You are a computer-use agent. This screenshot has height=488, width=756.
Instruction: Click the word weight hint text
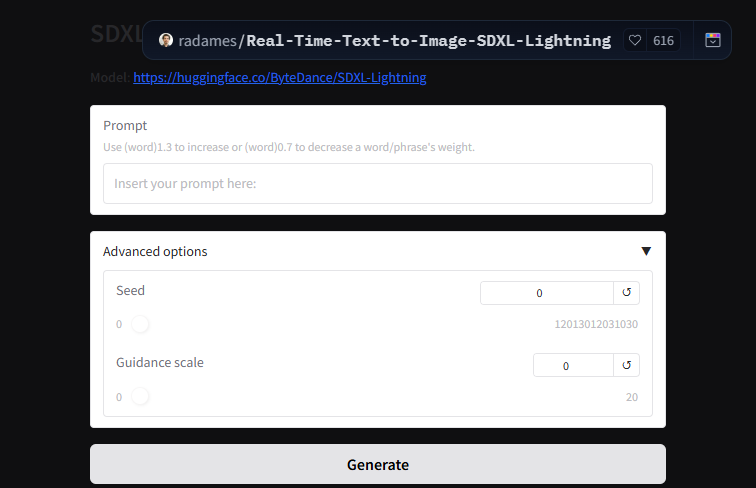(289, 147)
